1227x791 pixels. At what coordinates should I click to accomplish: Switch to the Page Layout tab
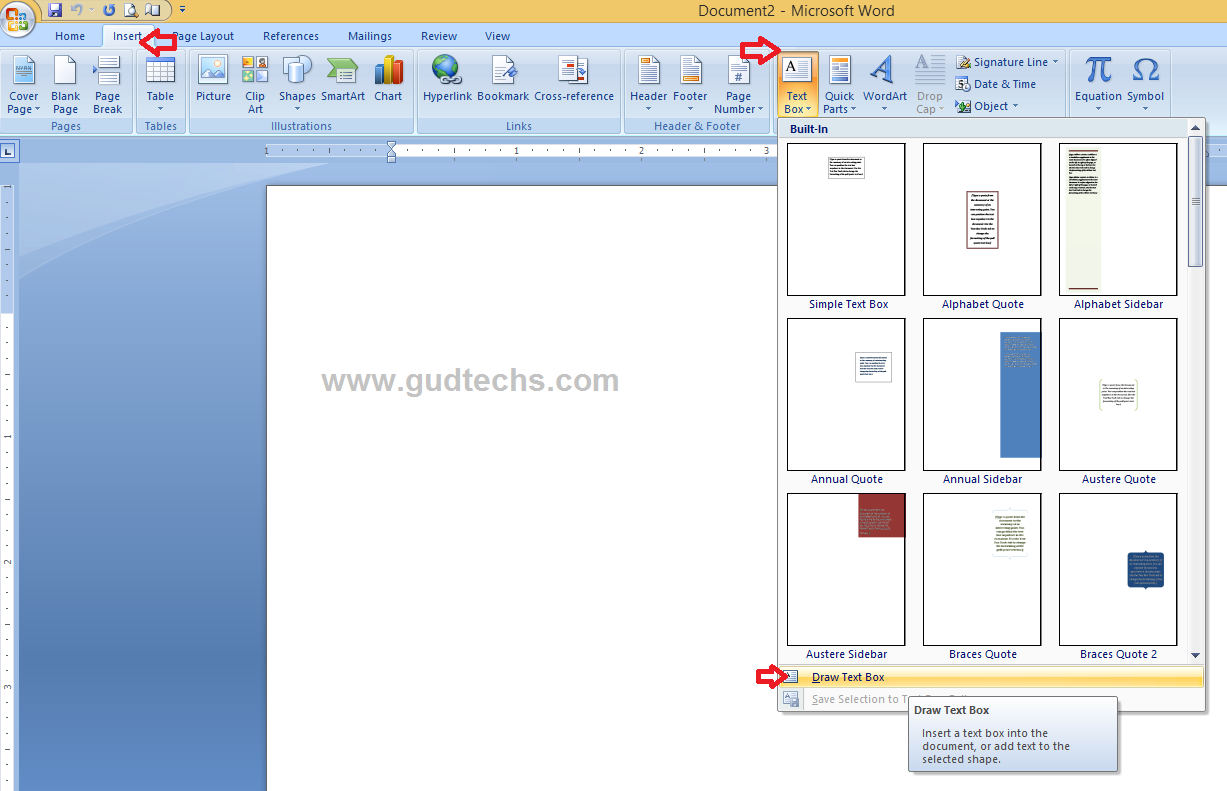pos(203,36)
